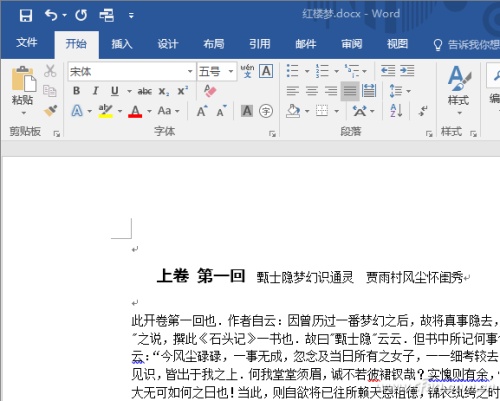Expand the font name dropdown arrow

[190, 71]
